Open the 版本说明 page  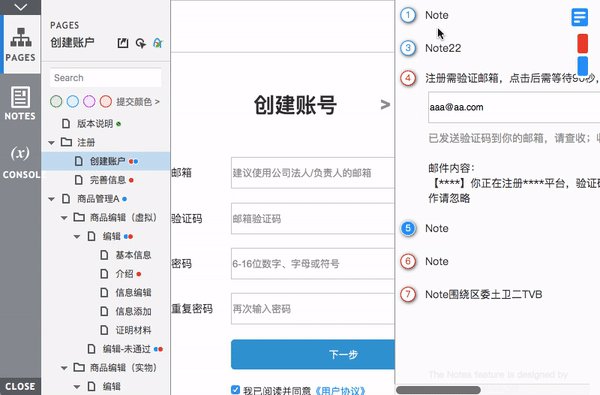[x=95, y=124]
